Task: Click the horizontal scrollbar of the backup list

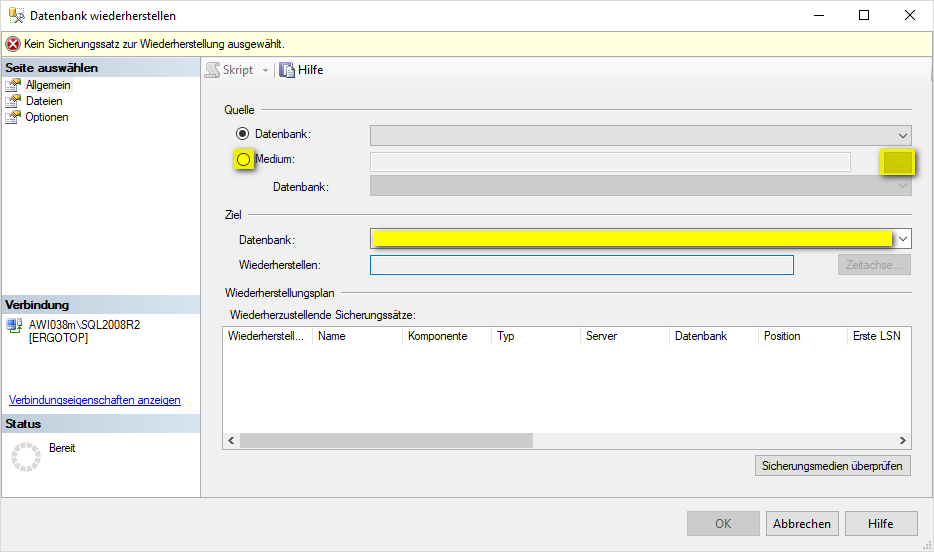Action: click(386, 441)
